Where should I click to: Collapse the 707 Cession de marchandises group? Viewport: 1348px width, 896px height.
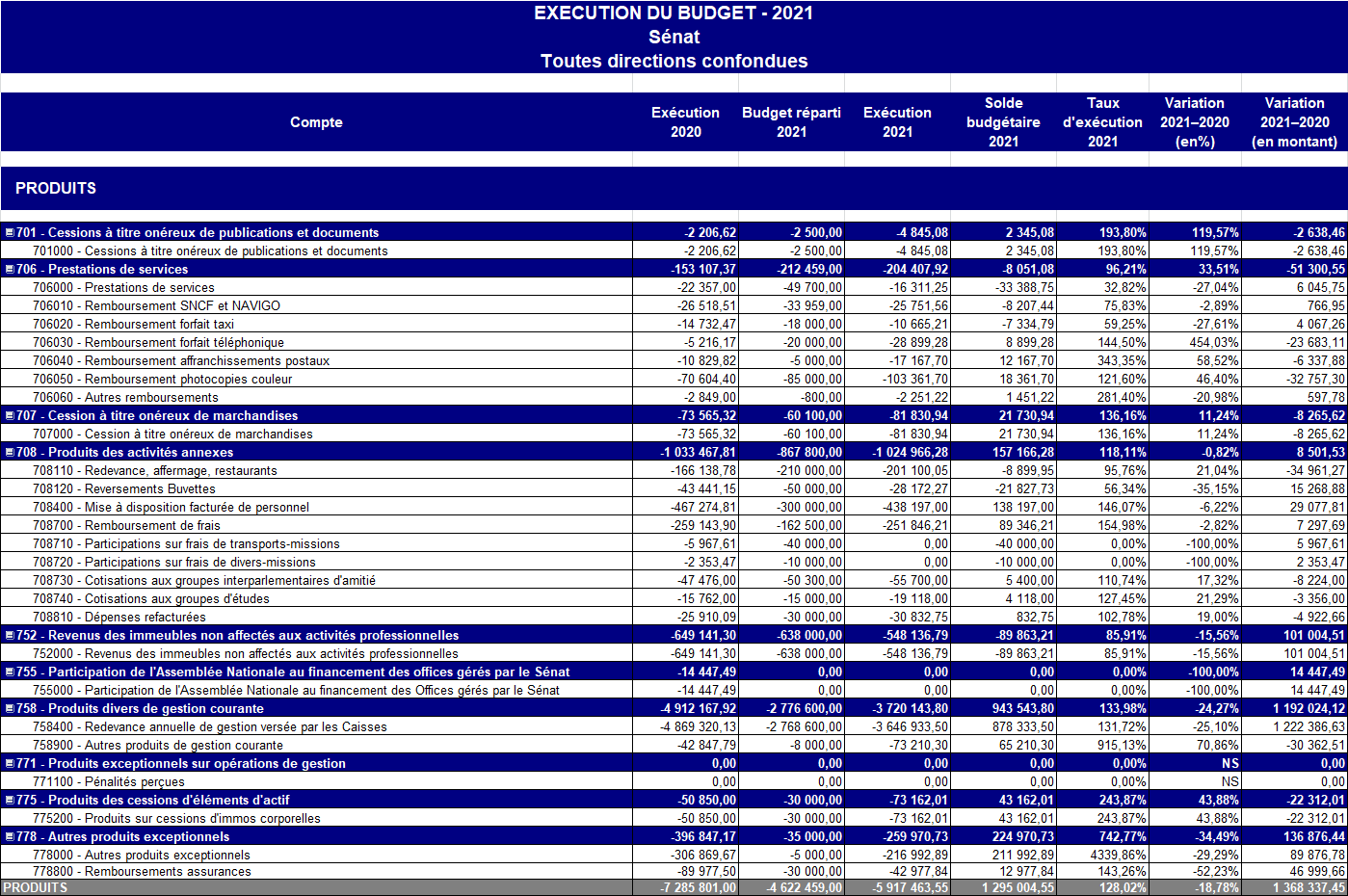pyautogui.click(x=10, y=415)
